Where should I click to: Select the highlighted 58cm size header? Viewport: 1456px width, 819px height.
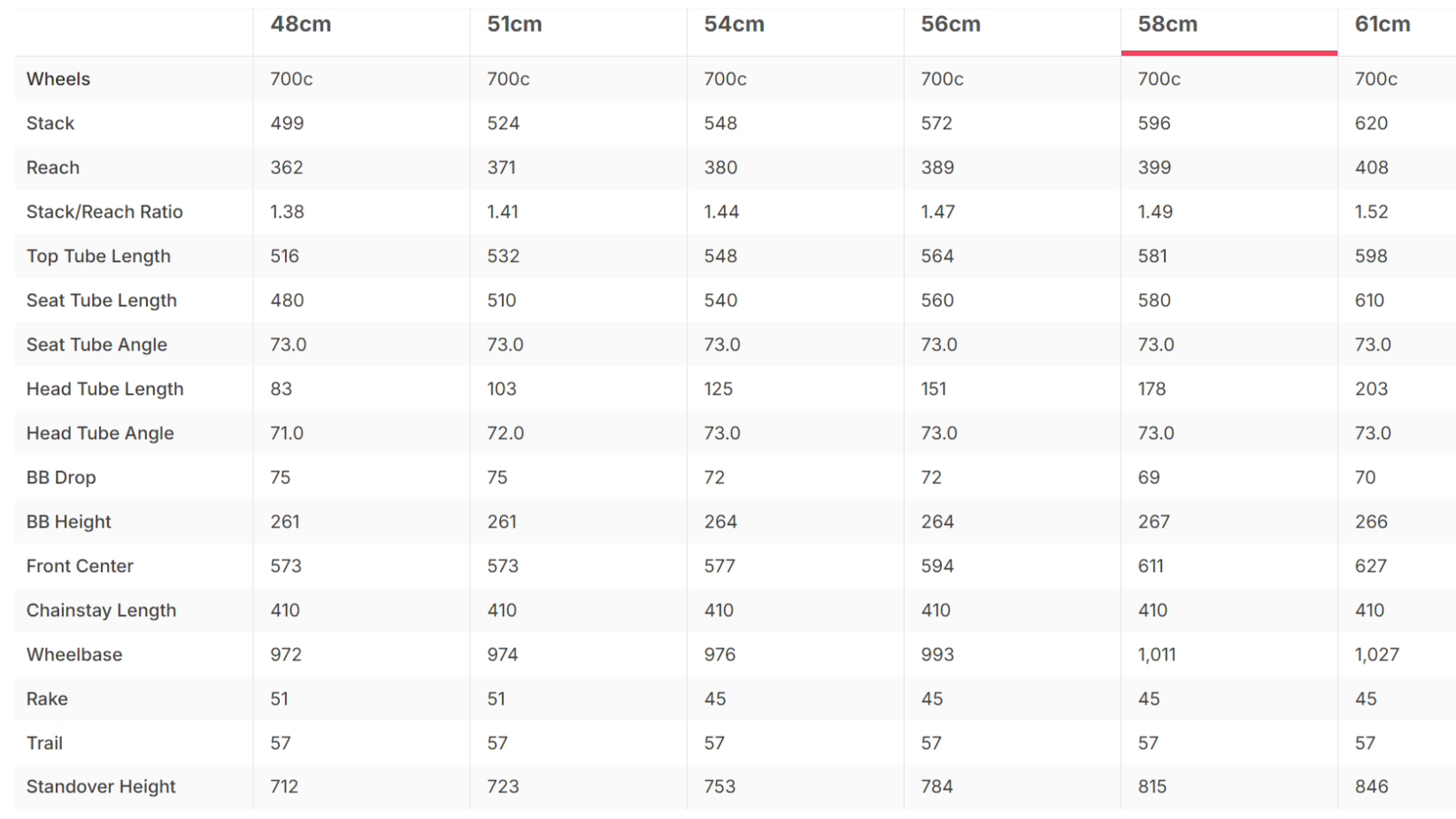1167,25
